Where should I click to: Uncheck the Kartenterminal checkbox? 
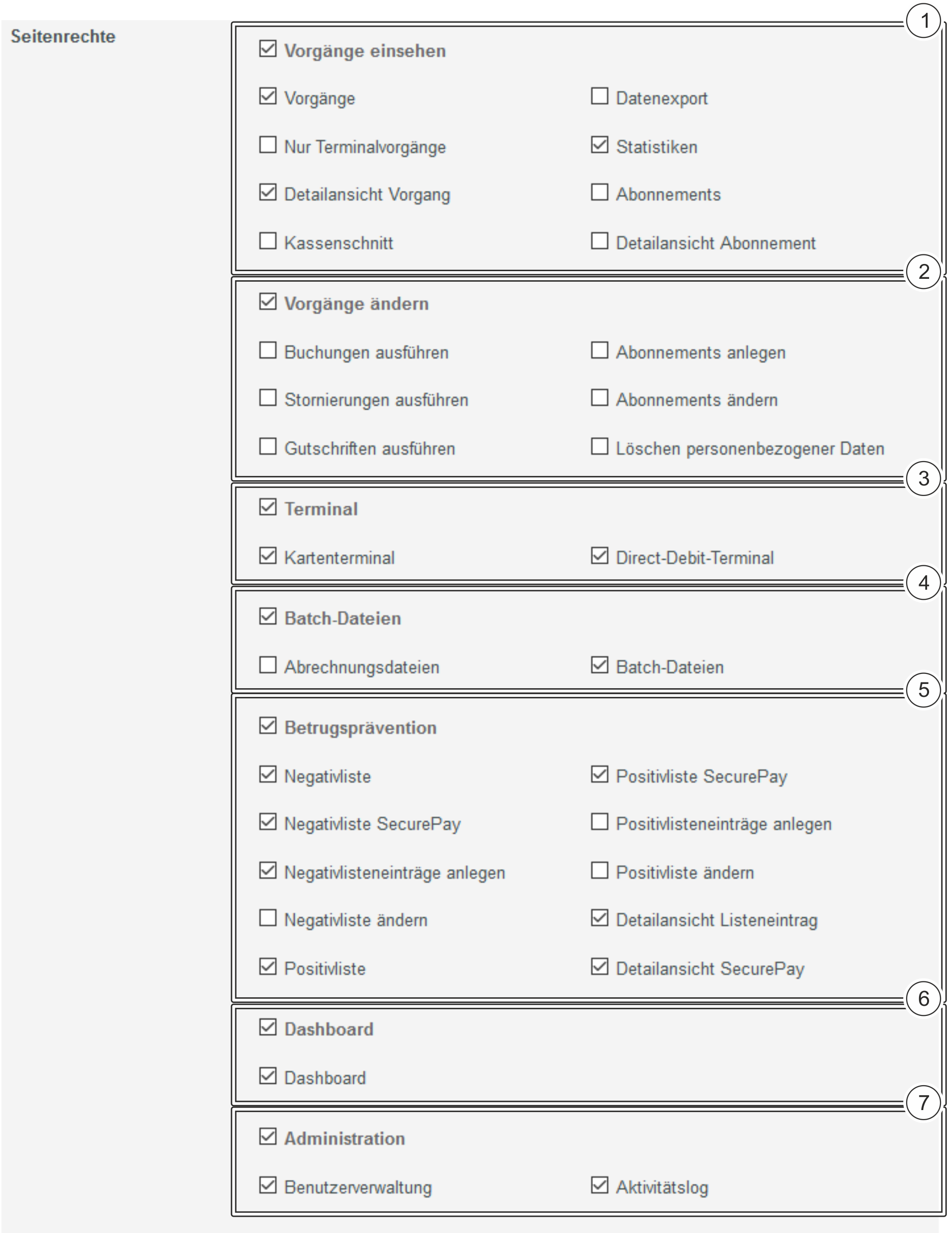point(267,556)
